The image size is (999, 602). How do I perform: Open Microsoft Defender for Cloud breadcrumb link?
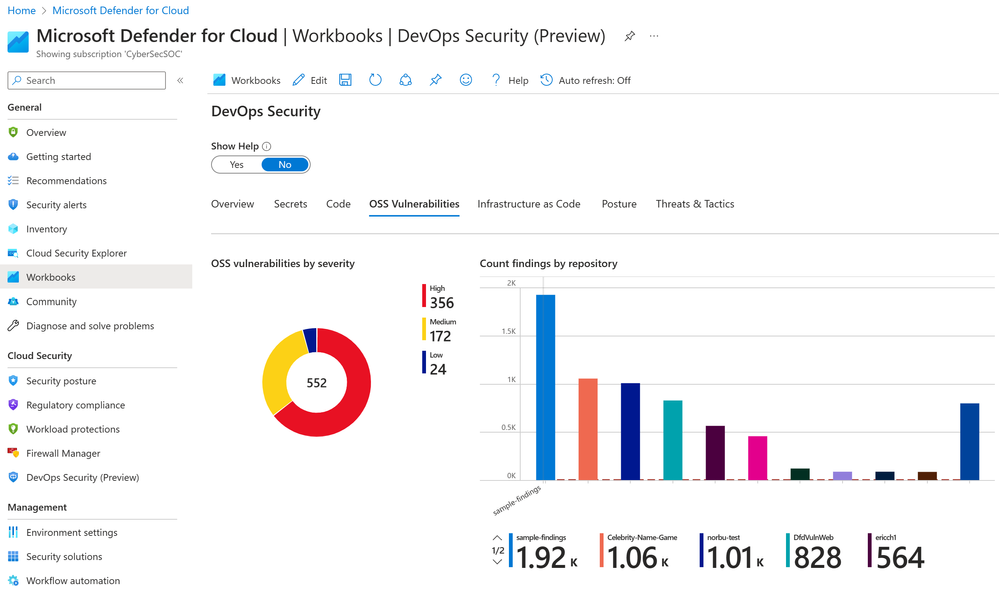(x=120, y=10)
